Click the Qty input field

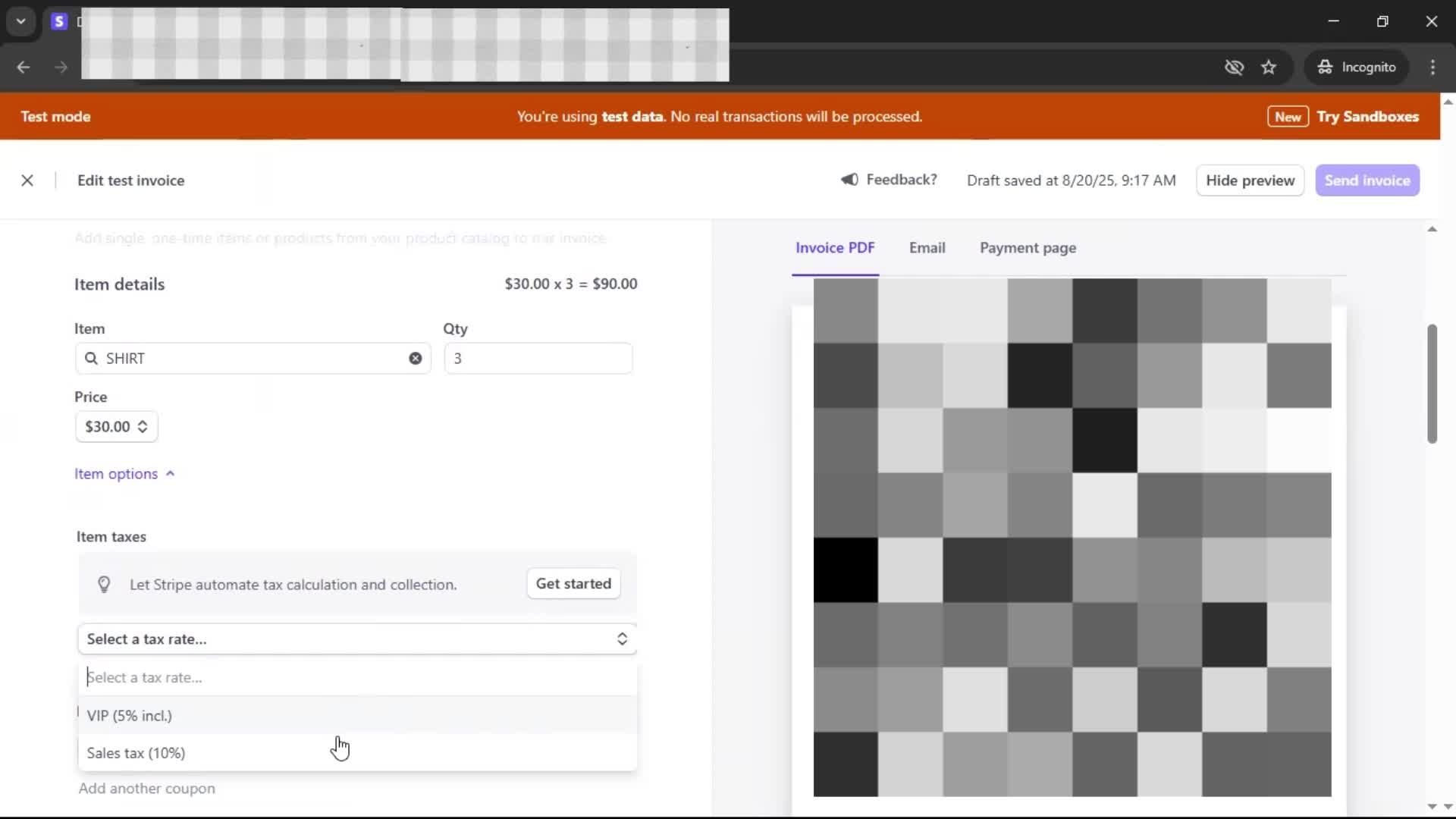click(538, 359)
